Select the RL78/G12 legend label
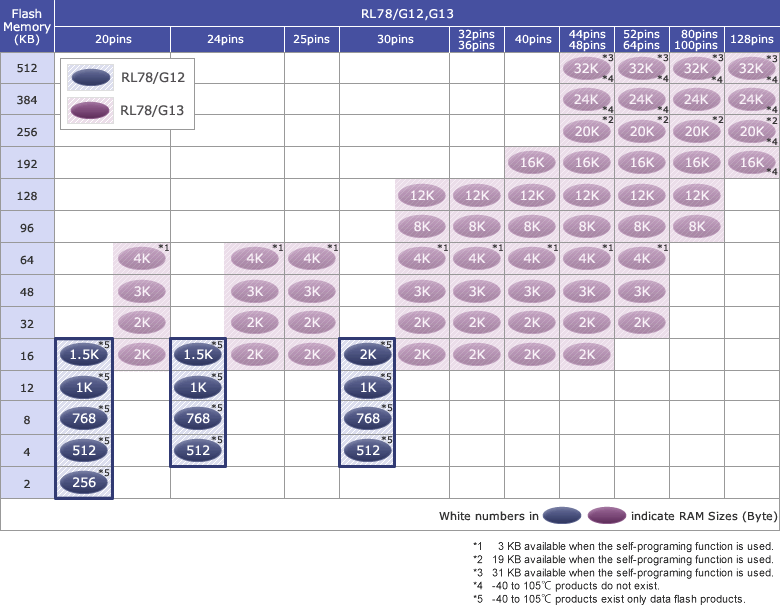This screenshot has width=780, height=615. tap(153, 78)
